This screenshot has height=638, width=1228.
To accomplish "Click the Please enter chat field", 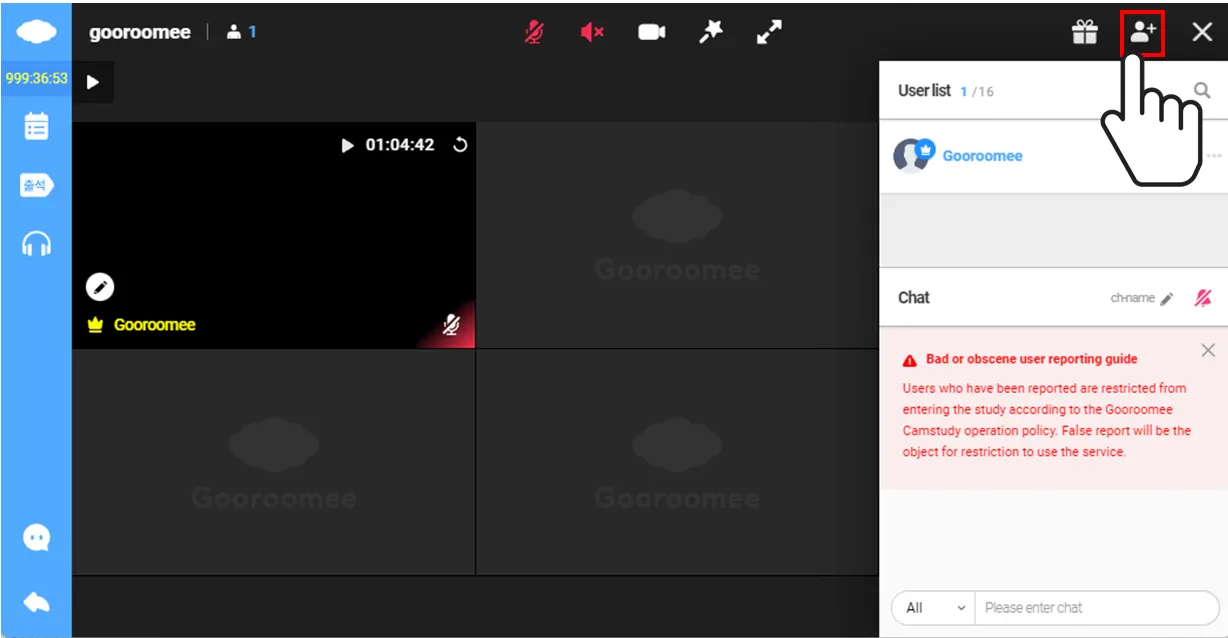I will tap(1096, 607).
